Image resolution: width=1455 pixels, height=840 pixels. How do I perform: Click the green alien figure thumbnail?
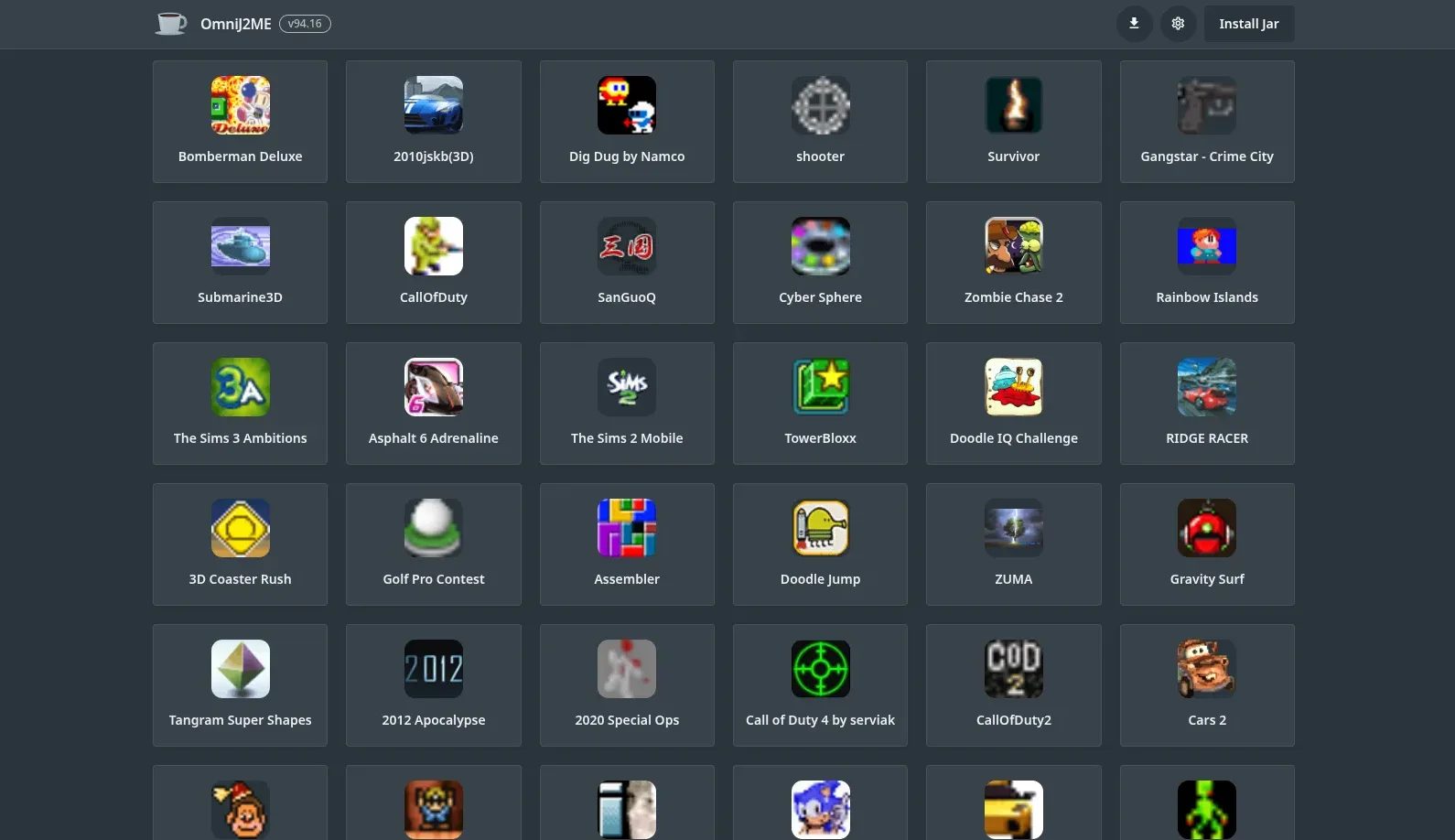(1207, 810)
